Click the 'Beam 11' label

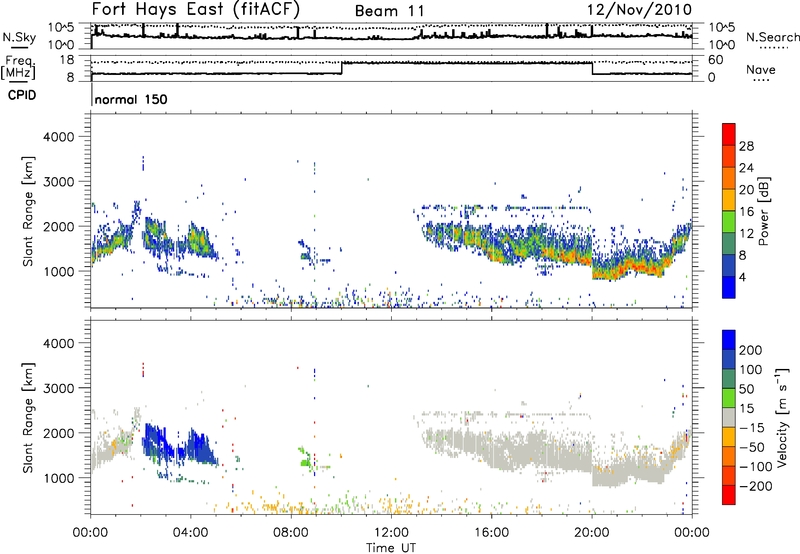[389, 11]
